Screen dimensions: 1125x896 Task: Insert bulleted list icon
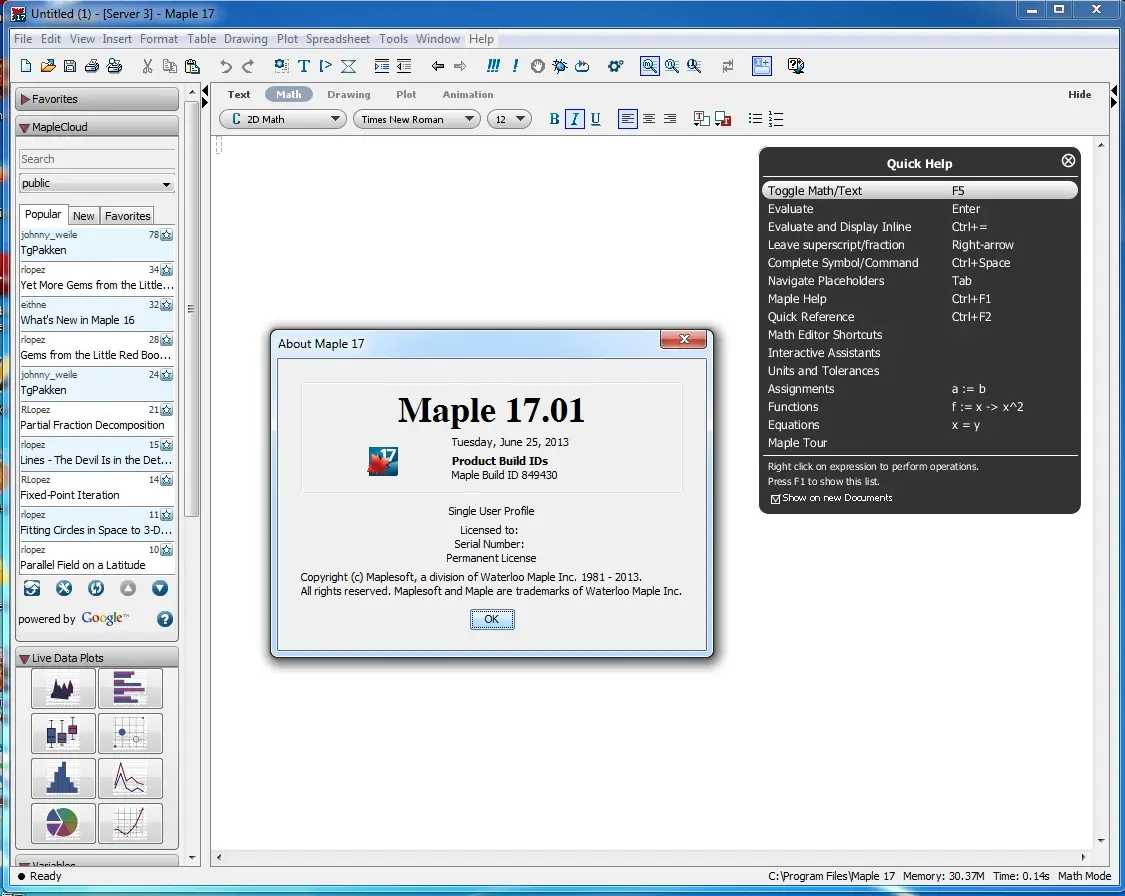point(755,118)
